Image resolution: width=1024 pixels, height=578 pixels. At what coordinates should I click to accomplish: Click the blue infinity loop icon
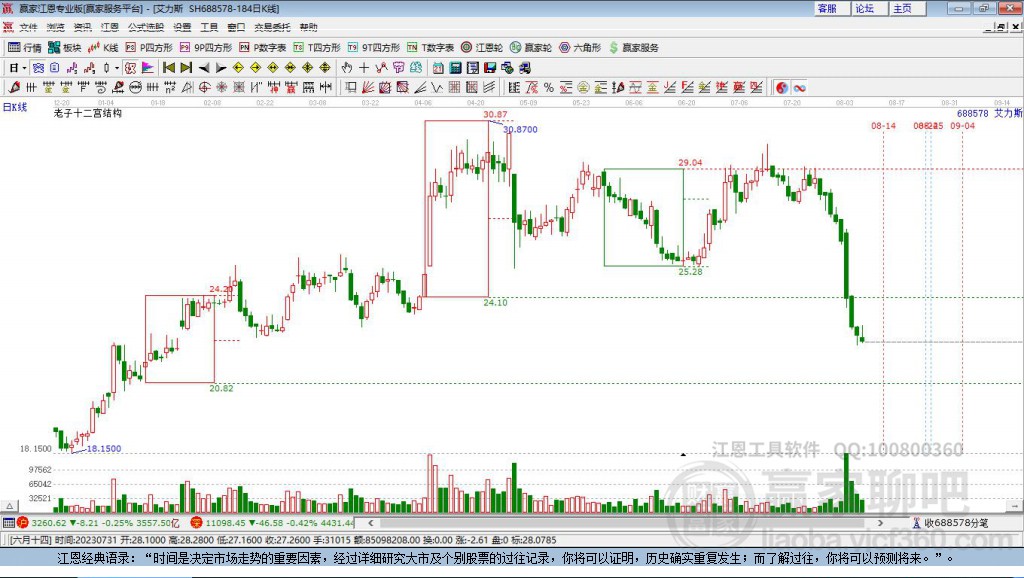click(800, 88)
